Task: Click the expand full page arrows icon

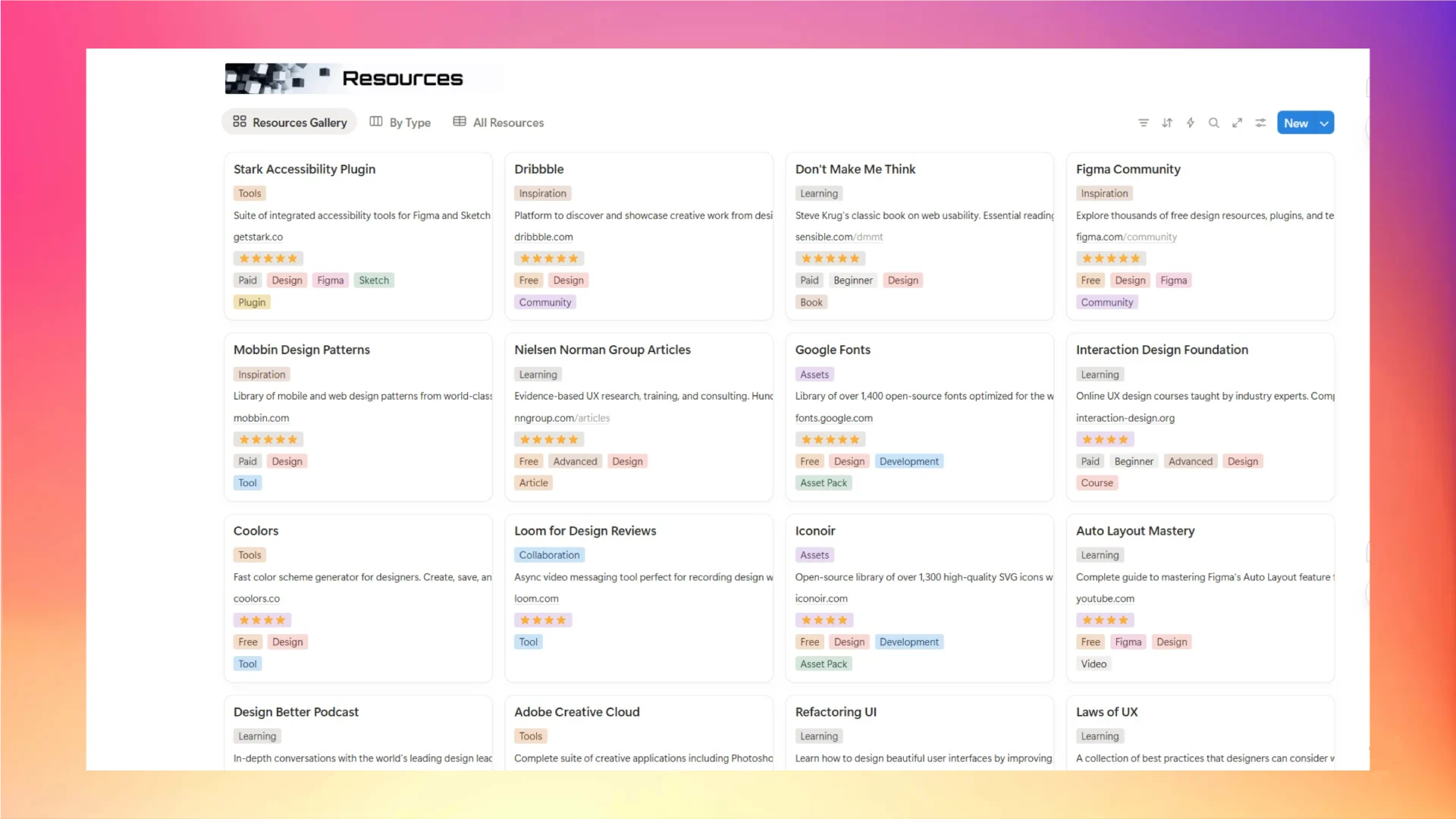Action: (x=1238, y=123)
